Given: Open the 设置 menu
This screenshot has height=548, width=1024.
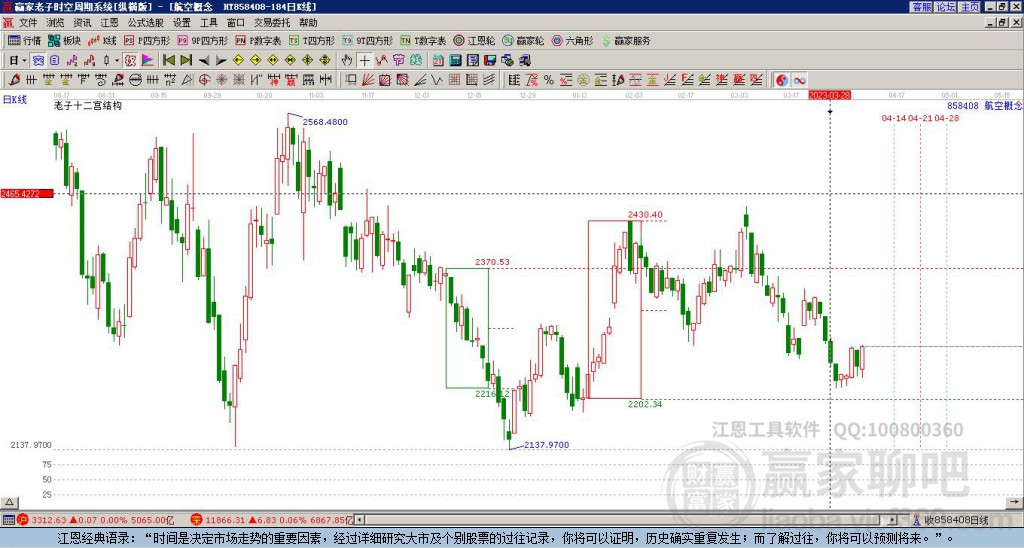Looking at the screenshot, I should (182, 23).
